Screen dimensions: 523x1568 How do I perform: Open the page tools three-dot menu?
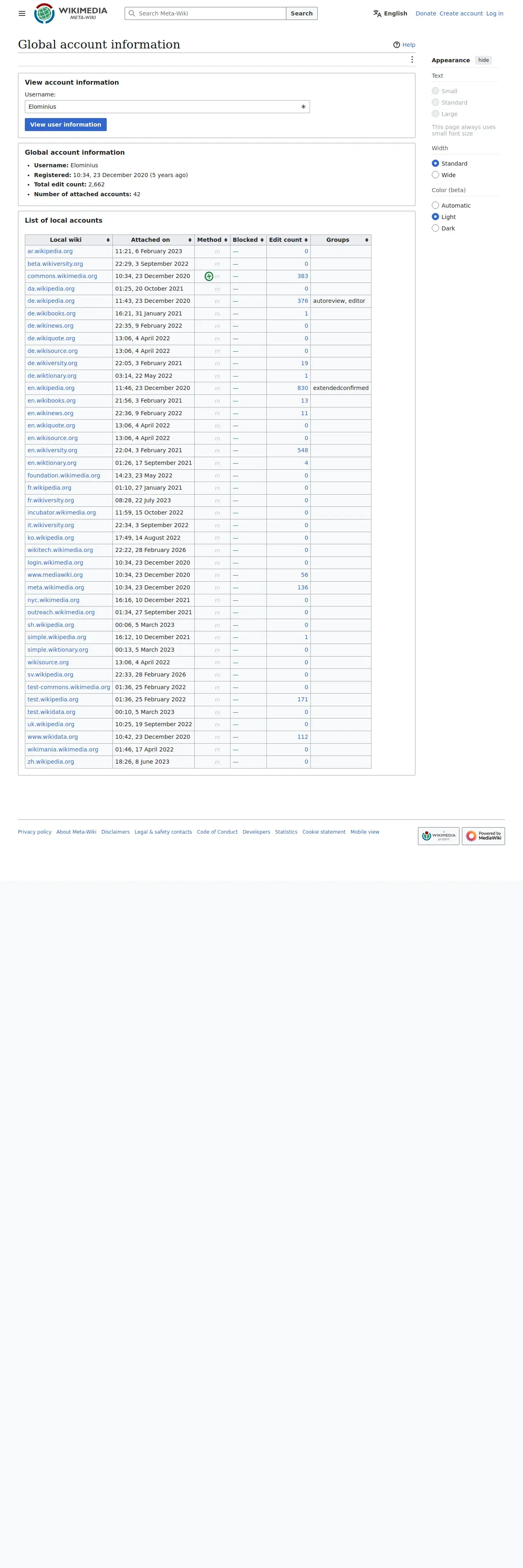click(x=412, y=60)
